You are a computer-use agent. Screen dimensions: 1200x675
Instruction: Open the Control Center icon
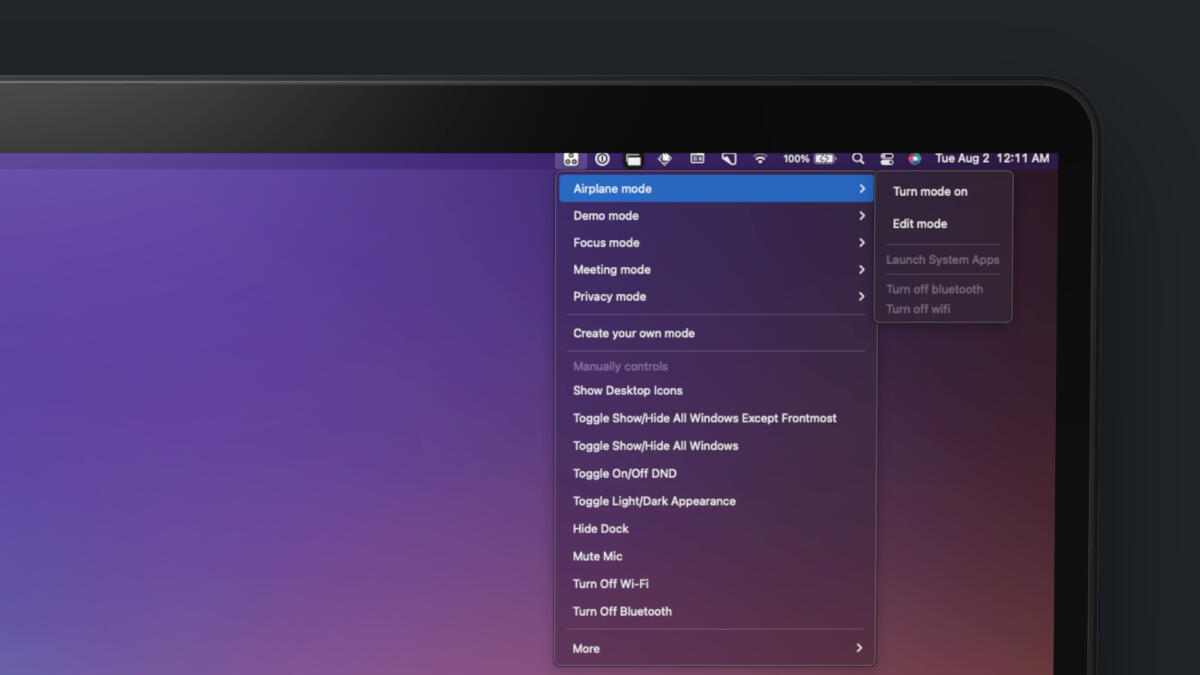pos(887,159)
